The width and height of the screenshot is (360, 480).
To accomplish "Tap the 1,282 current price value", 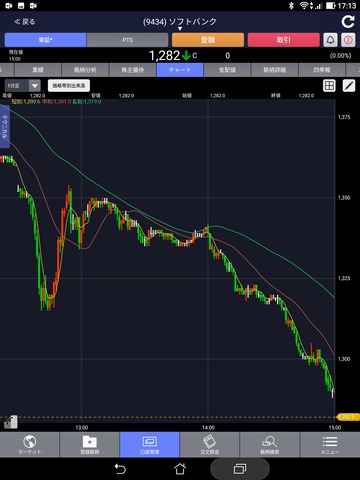I will pos(165,56).
